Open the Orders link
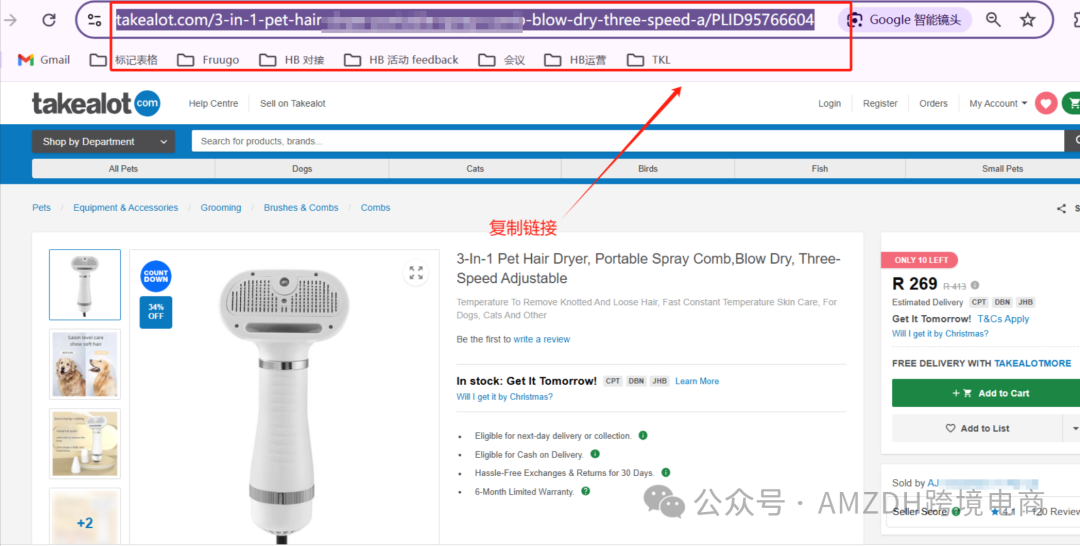Screen dimensions: 1080x546 coord(933,103)
